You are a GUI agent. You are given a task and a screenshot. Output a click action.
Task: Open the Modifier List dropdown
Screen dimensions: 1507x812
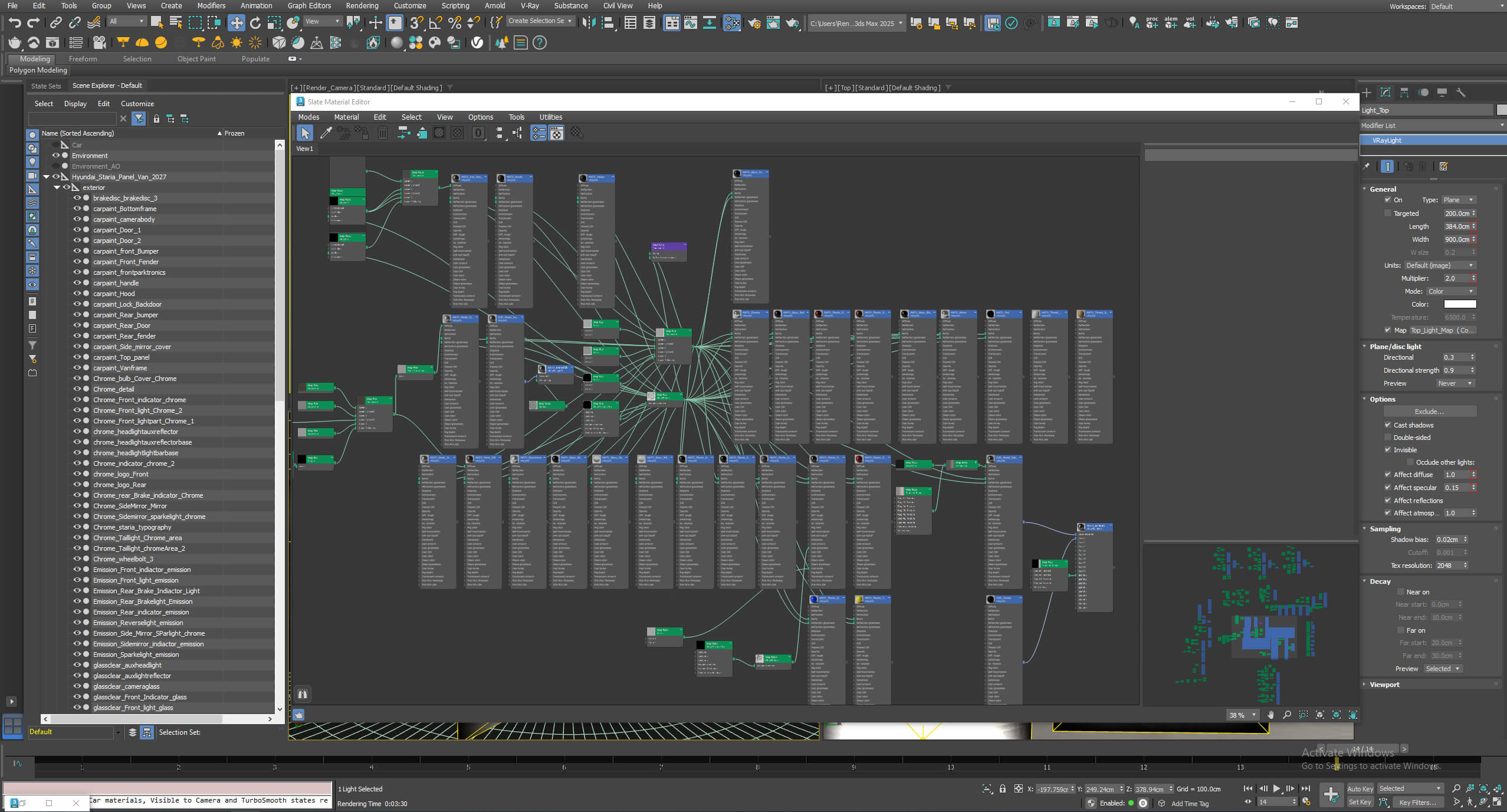point(1432,126)
